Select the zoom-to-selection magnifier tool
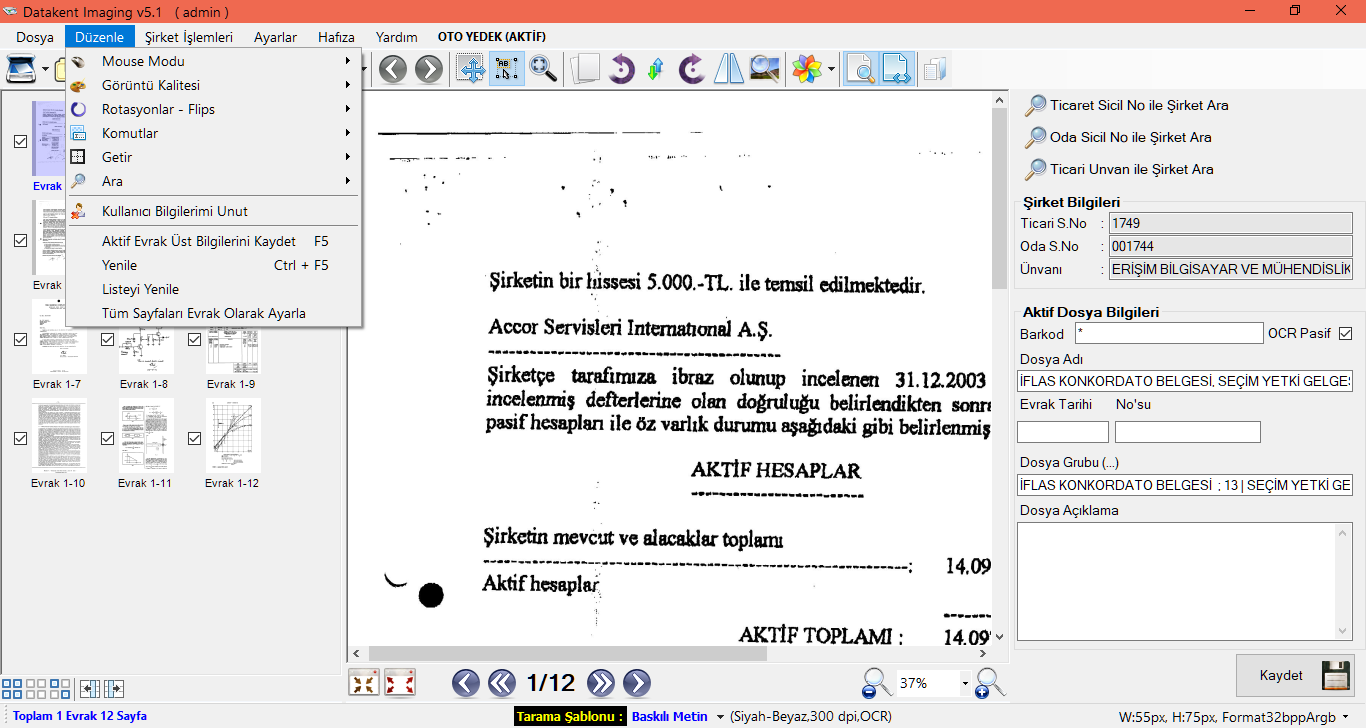This screenshot has height=728, width=1366. tap(543, 69)
